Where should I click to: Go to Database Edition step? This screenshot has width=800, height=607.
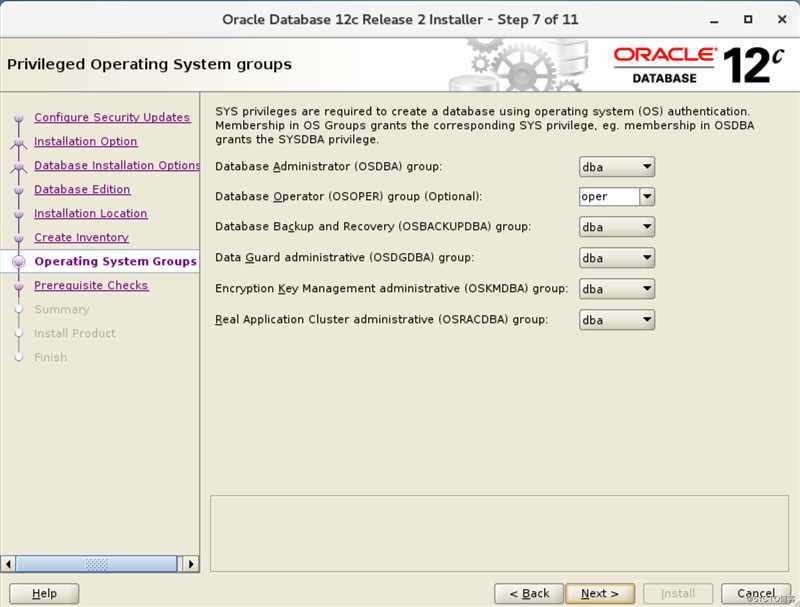coord(82,189)
